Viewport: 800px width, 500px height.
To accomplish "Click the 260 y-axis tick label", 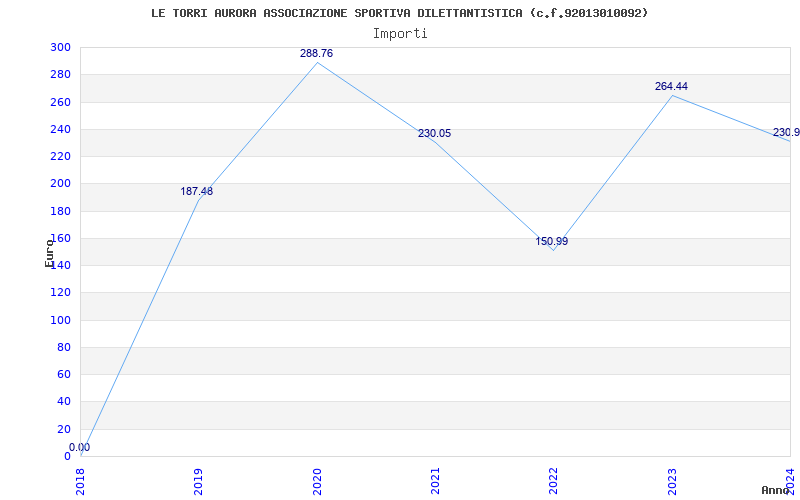I will (60, 102).
